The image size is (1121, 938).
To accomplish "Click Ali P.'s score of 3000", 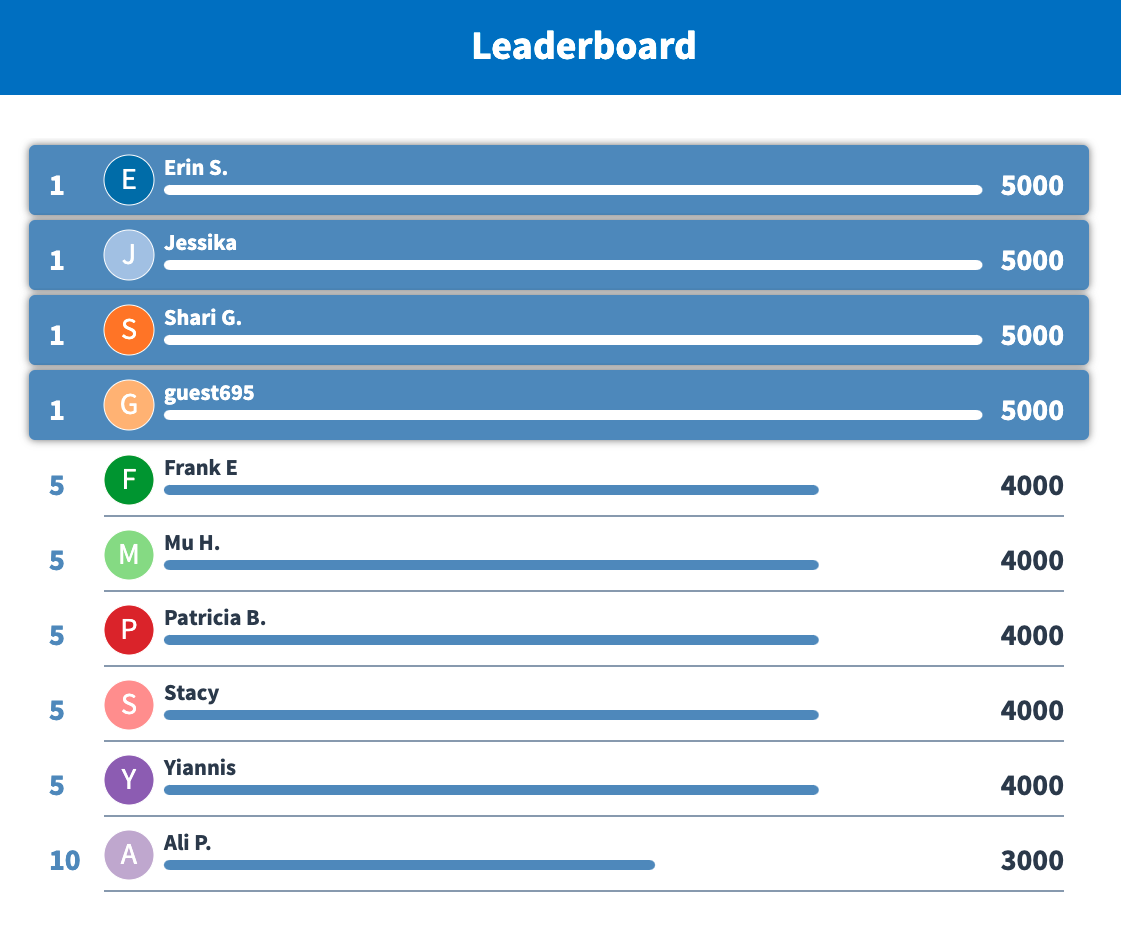I will coord(1031,860).
